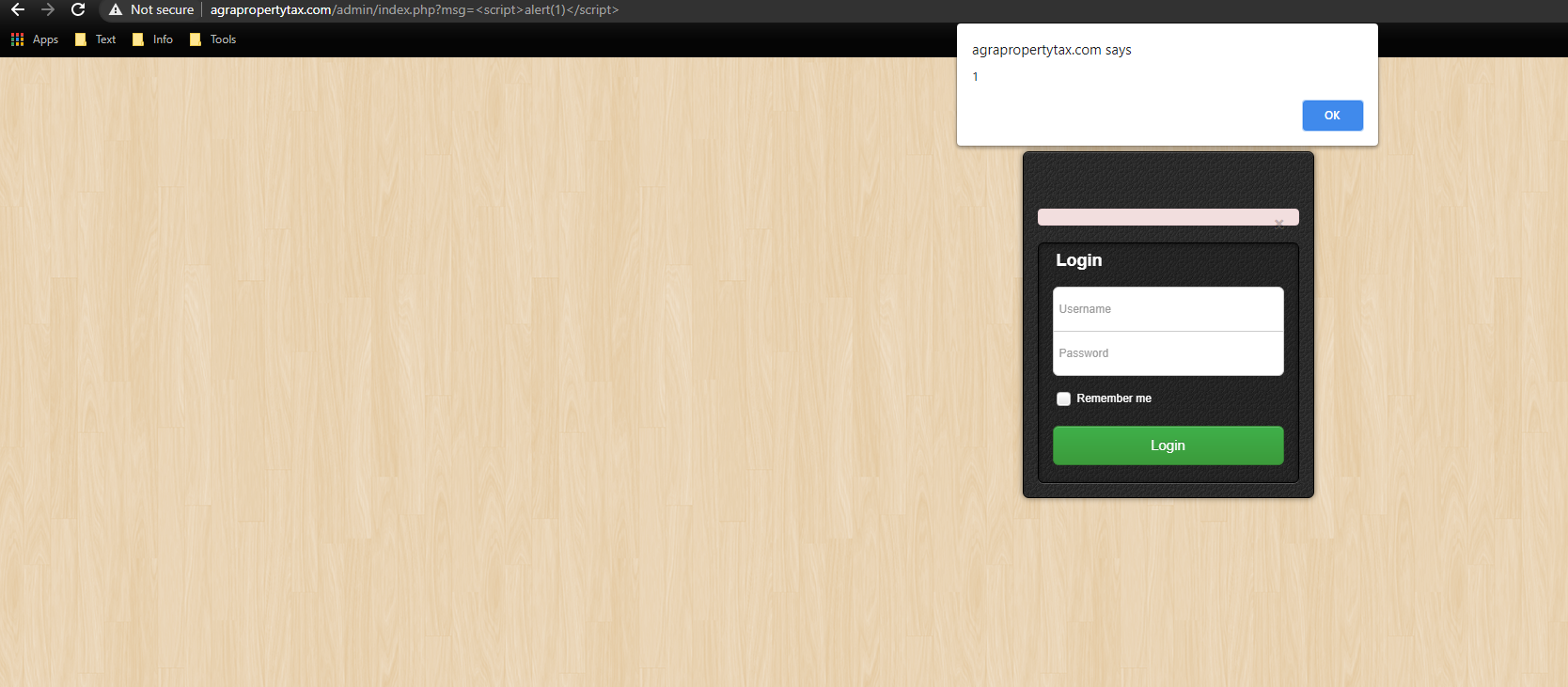
Task: Go forward with the browser forward arrow
Action: 48,9
